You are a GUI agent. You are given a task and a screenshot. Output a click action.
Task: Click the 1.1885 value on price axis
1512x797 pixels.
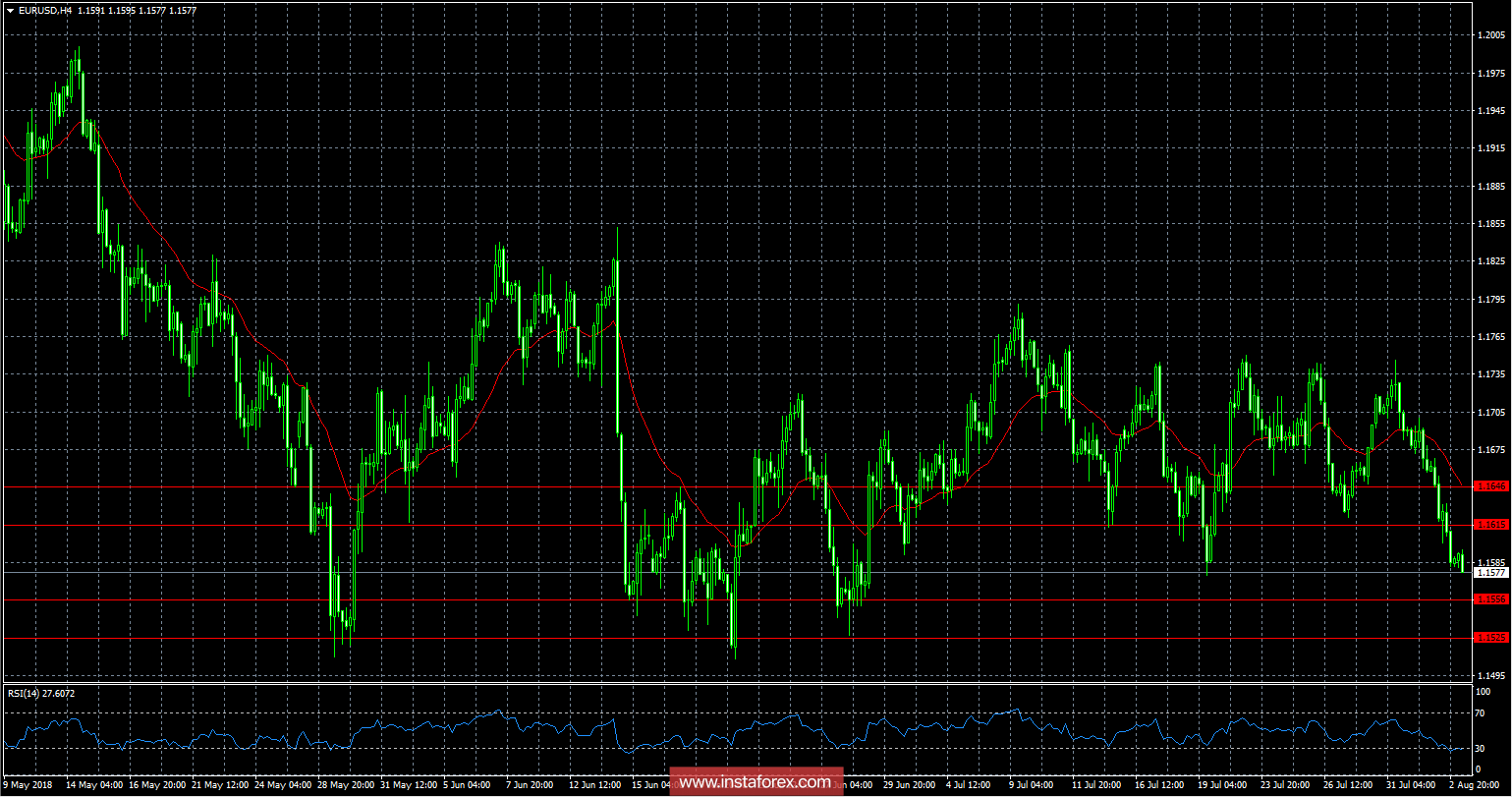[1492, 187]
